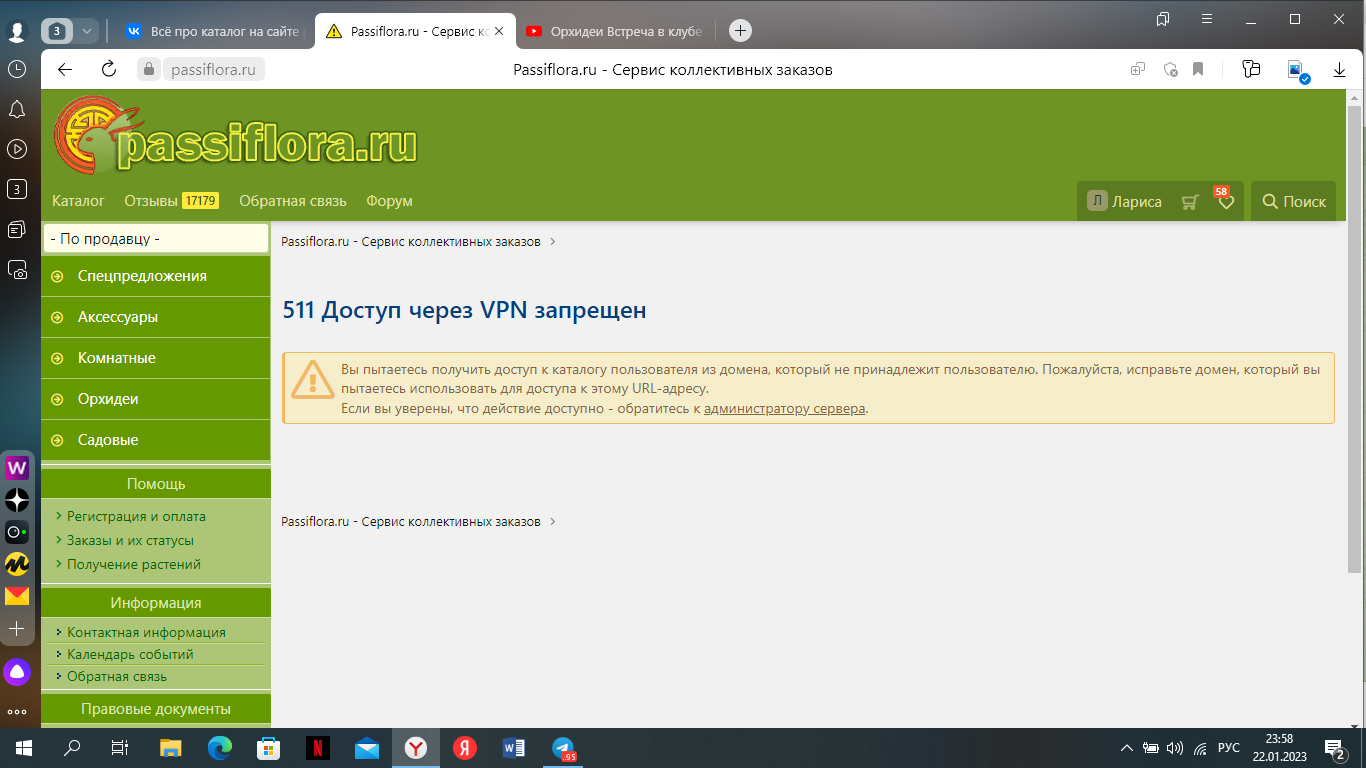Click the Поиск search button
1366x768 pixels.
[1293, 201]
